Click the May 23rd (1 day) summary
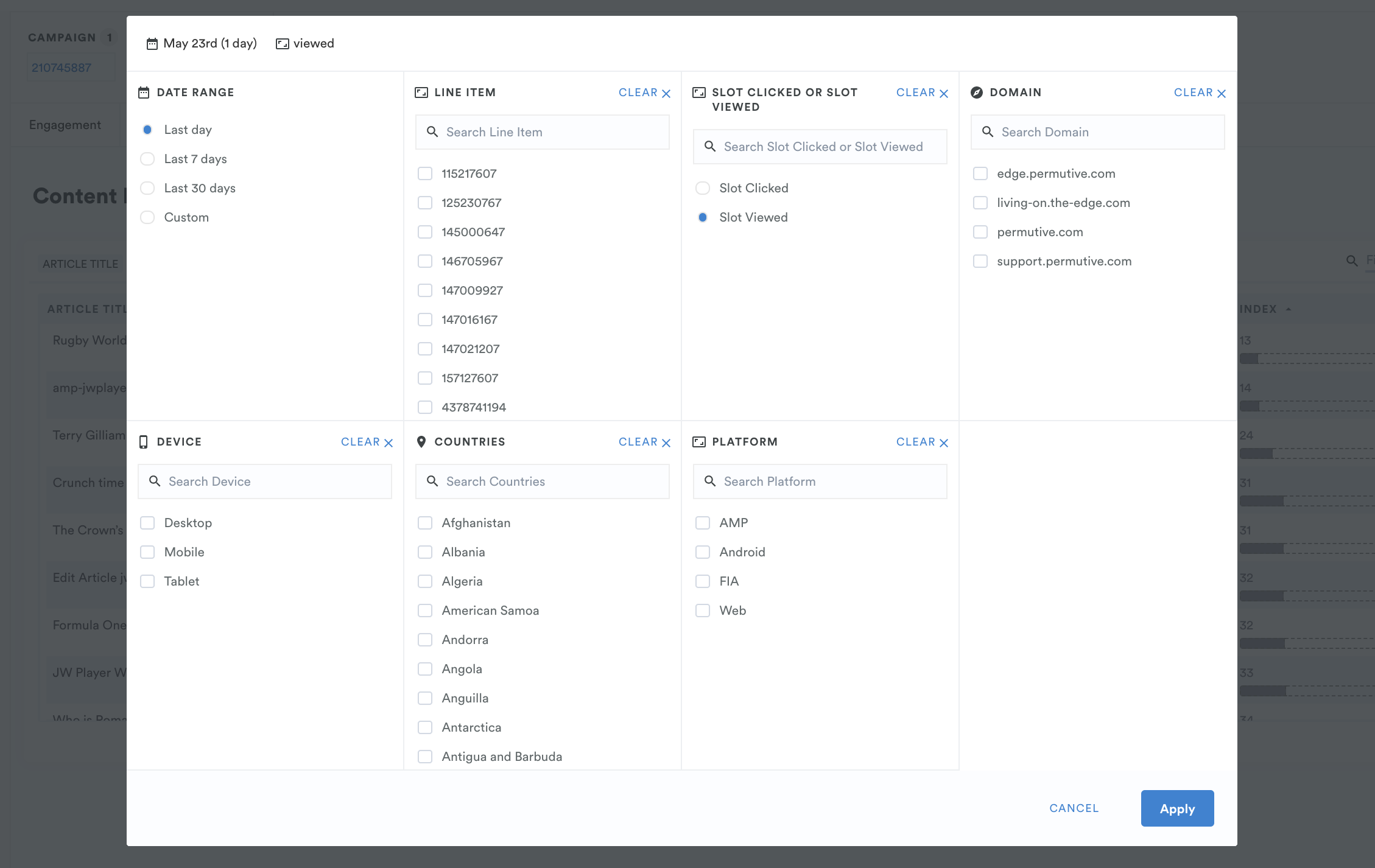 (210, 43)
